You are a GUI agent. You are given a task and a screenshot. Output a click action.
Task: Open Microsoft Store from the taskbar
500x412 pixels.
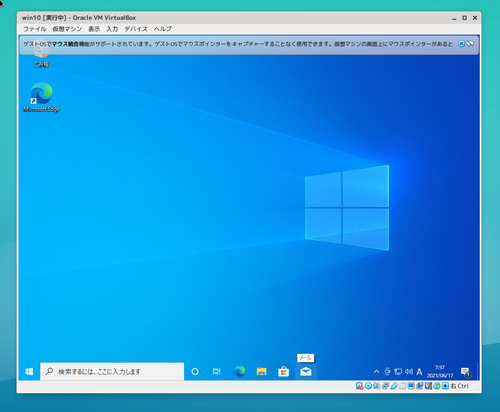pos(283,371)
